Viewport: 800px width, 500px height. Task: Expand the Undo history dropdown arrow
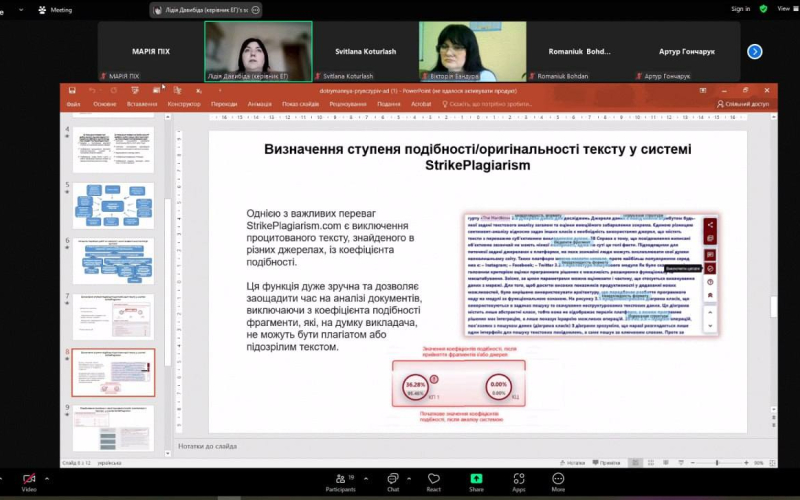point(101,90)
